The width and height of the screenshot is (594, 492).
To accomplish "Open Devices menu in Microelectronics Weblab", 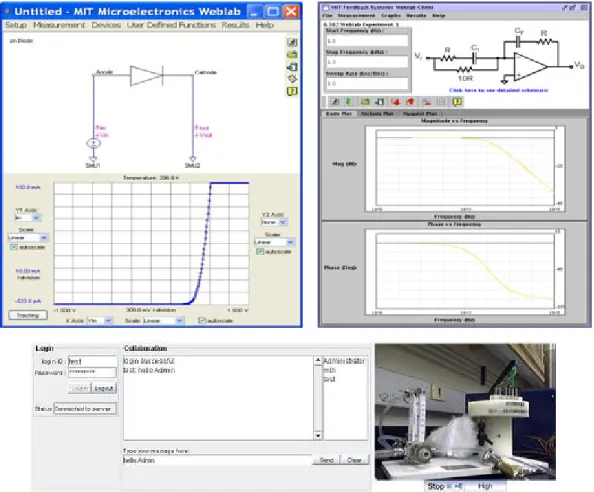I will tap(106, 25).
